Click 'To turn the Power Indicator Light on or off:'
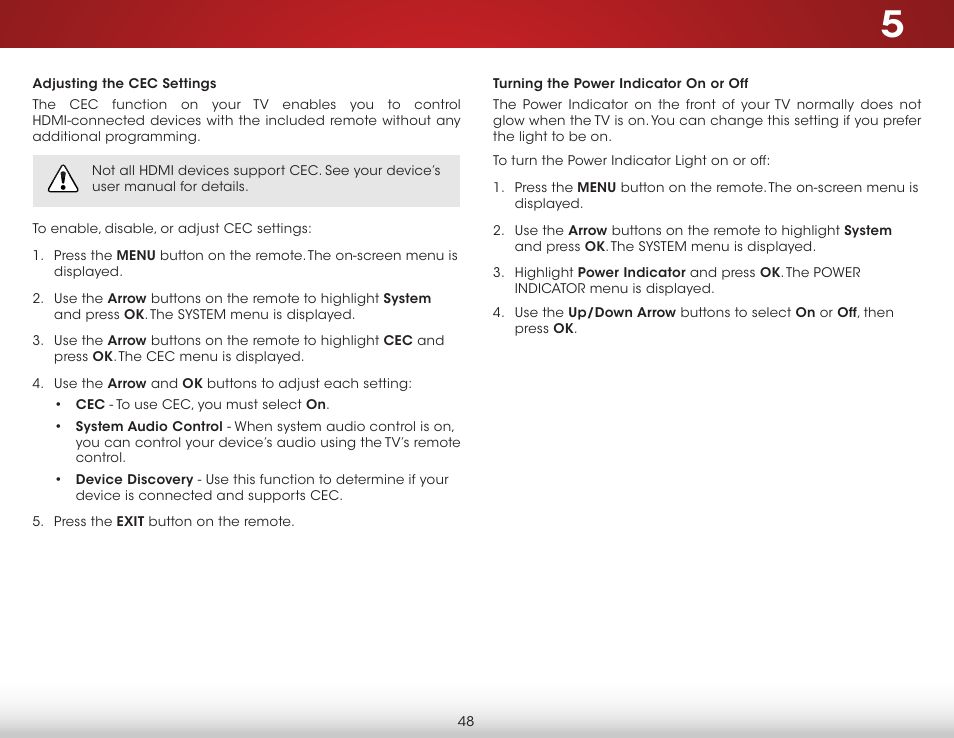Image resolution: width=954 pixels, height=738 pixels. click(x=631, y=161)
